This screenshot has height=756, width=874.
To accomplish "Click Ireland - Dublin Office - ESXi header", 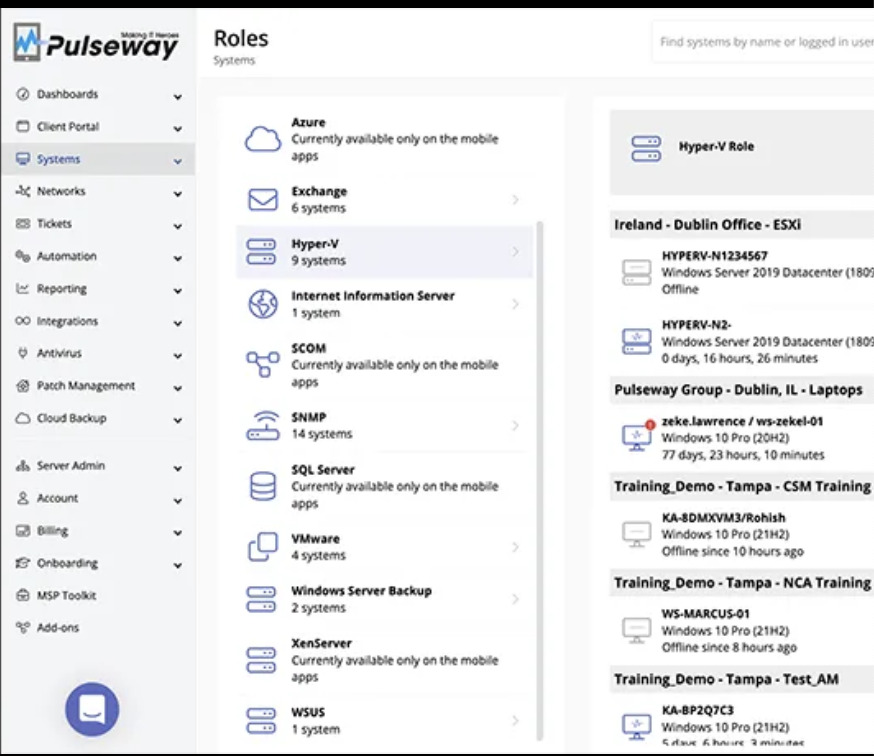I will pyautogui.click(x=742, y=225).
